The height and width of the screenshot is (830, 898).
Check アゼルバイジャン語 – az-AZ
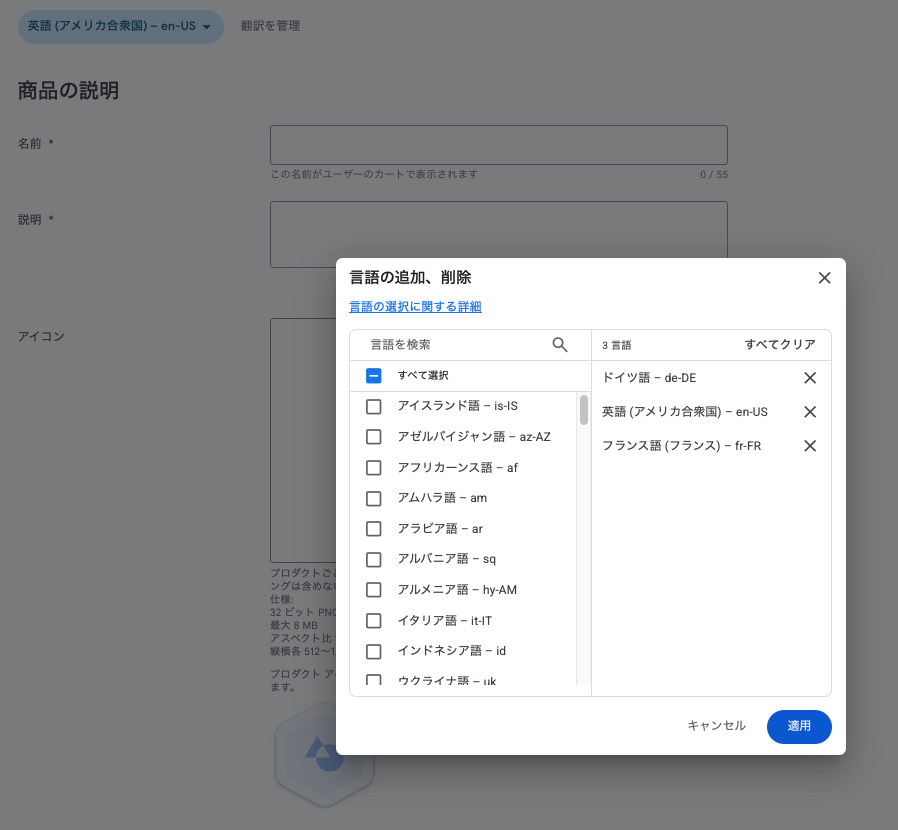point(373,437)
